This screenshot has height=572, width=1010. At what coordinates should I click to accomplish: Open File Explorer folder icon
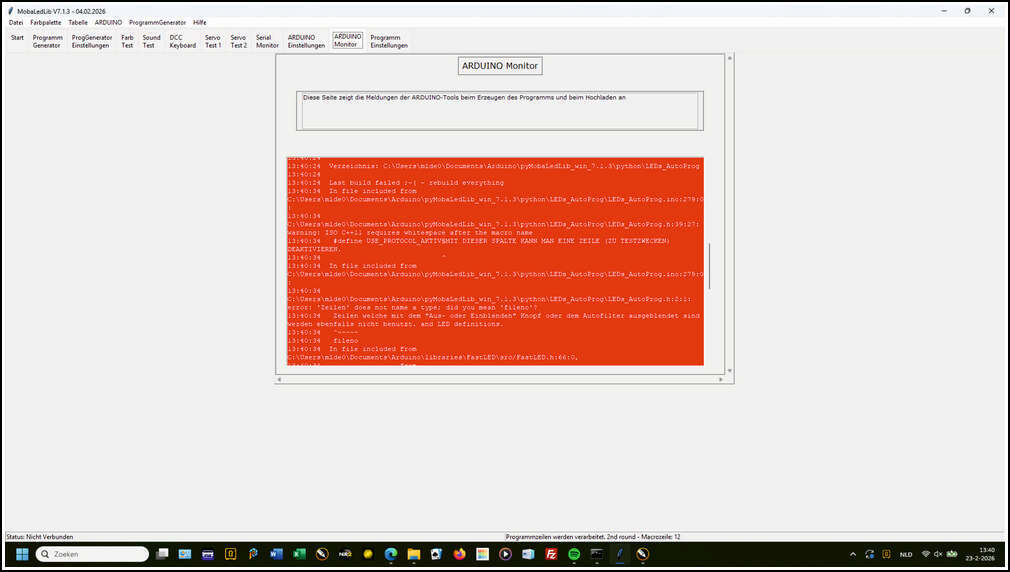click(413, 553)
